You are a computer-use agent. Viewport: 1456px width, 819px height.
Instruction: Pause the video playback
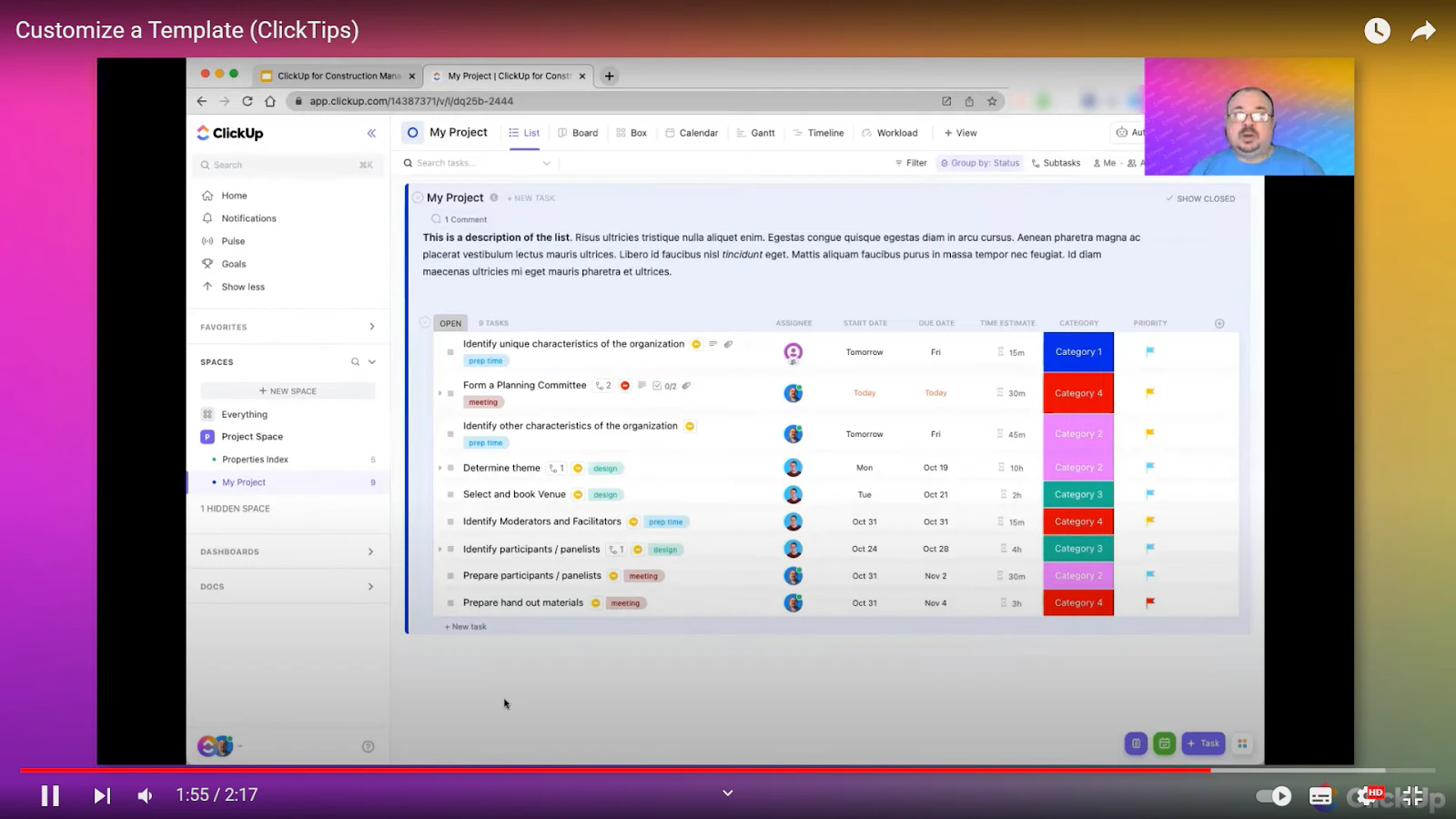(x=50, y=795)
